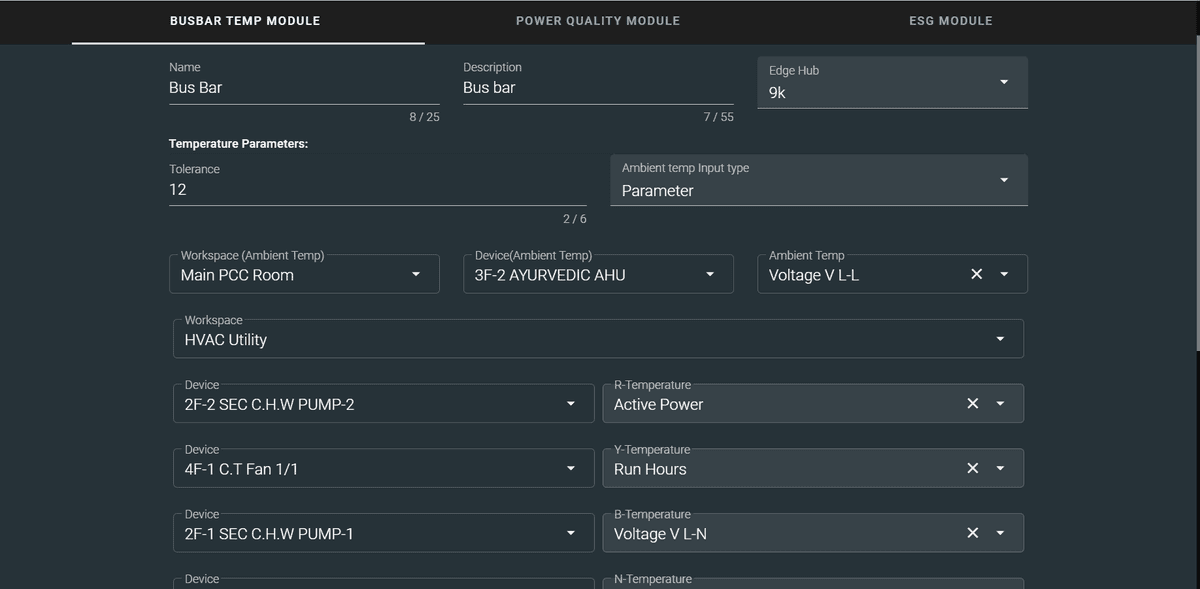Viewport: 1200px width, 589px height.
Task: Clear the R-Temperature Active Power value
Action: pyautogui.click(x=972, y=404)
